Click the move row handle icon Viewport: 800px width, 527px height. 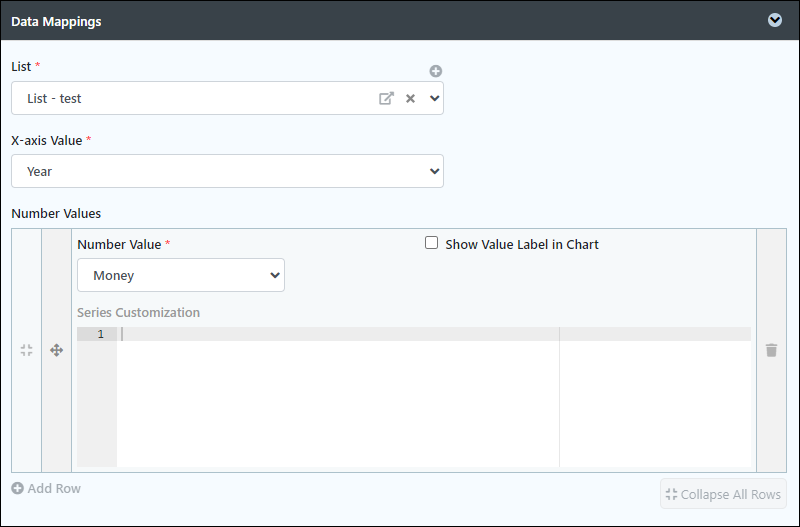(x=57, y=350)
